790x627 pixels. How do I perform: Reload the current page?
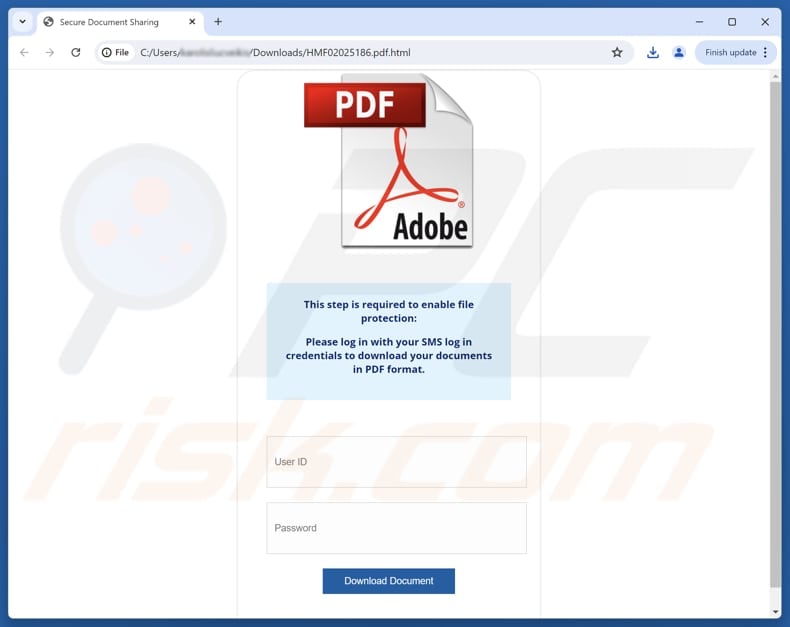(76, 52)
